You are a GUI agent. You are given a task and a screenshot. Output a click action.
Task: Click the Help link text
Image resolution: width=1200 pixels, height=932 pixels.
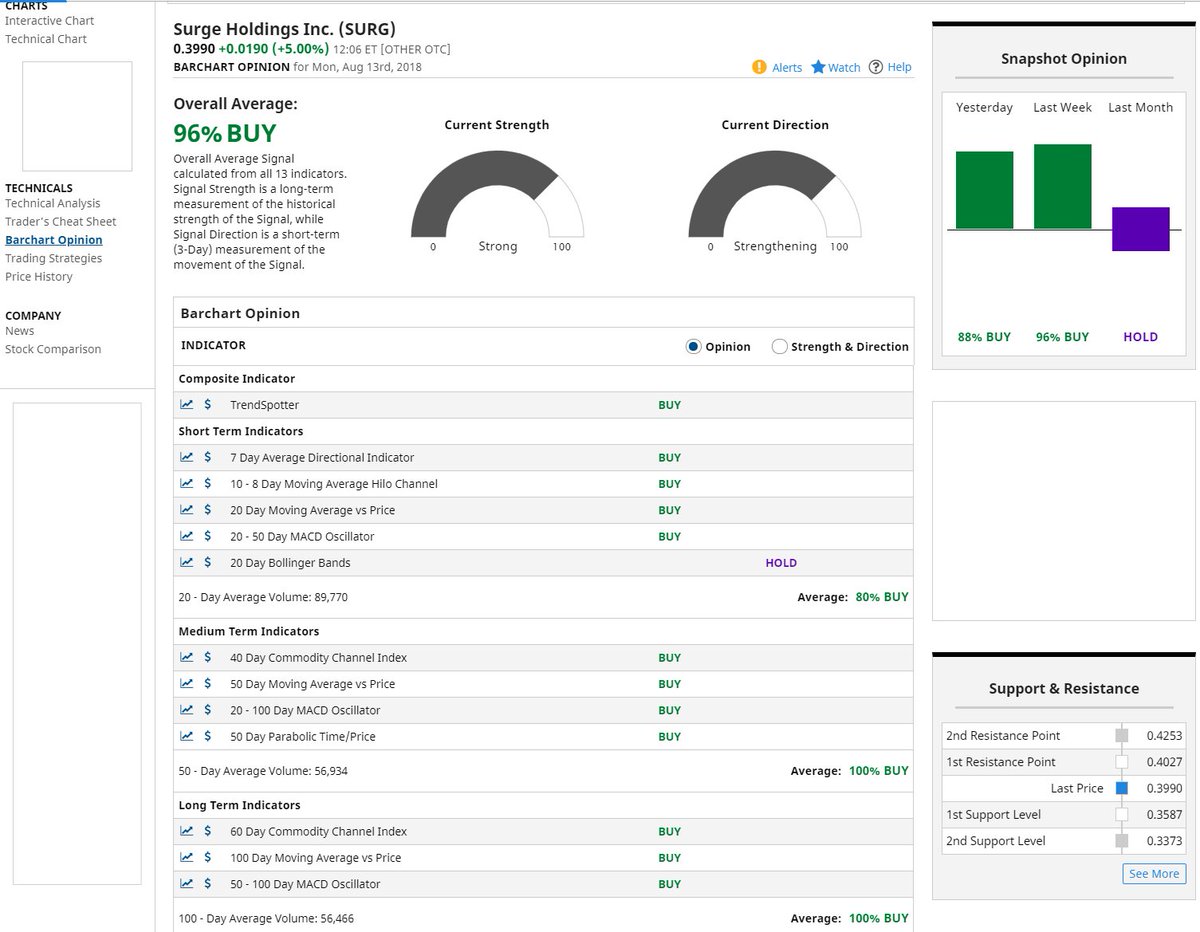click(x=899, y=67)
